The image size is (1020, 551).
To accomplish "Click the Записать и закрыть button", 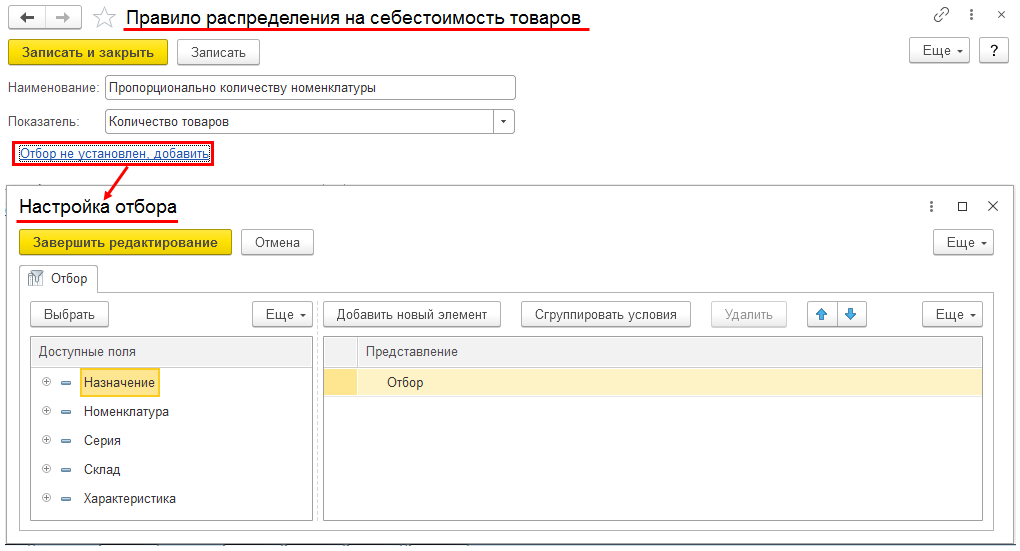I will tap(87, 52).
